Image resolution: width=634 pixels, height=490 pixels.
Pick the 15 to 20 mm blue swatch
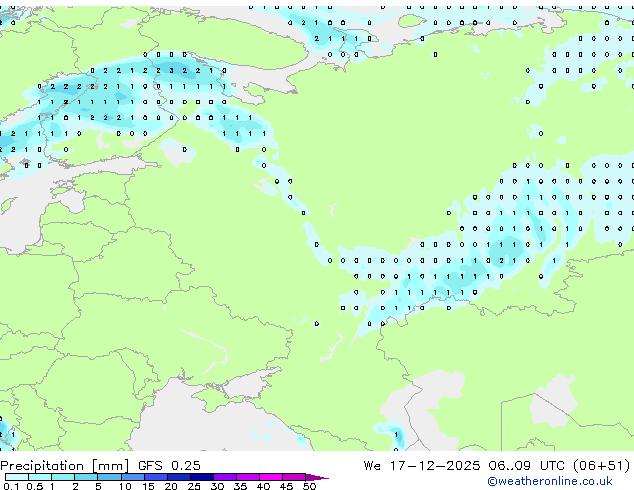[x=156, y=477]
